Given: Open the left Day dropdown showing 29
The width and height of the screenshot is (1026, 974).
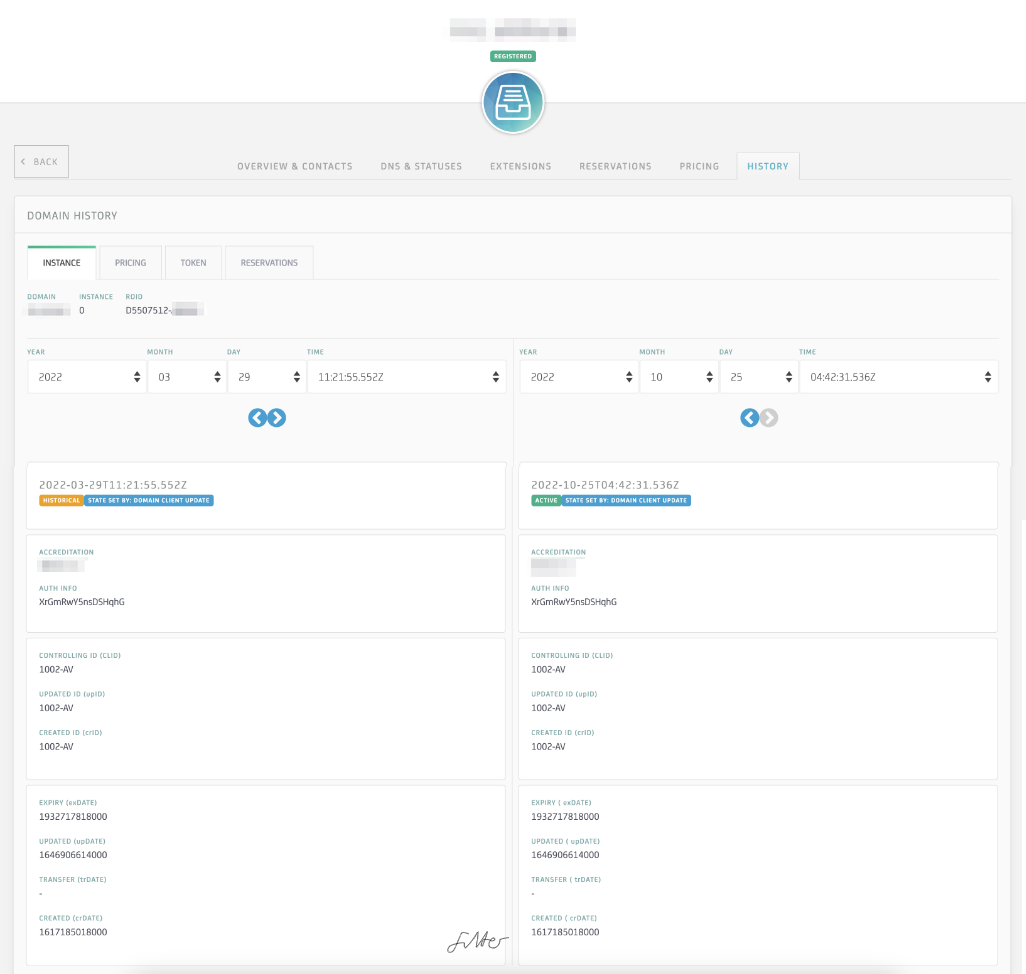Looking at the screenshot, I should pyautogui.click(x=267, y=377).
